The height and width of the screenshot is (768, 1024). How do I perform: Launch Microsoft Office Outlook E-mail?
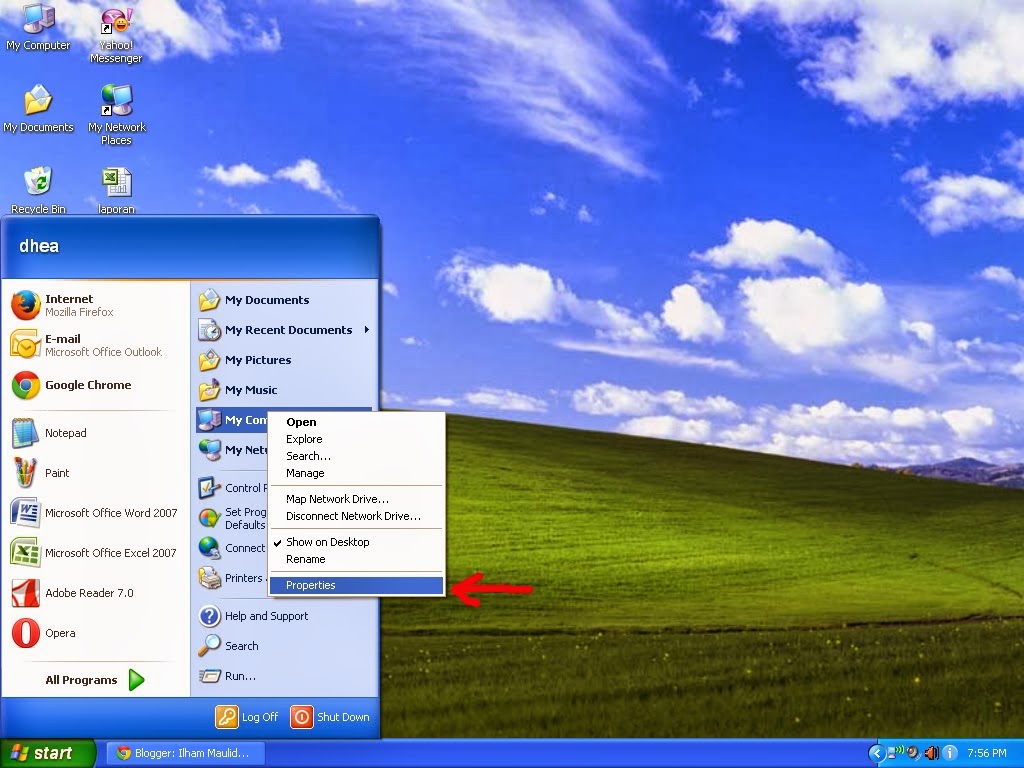pos(95,345)
